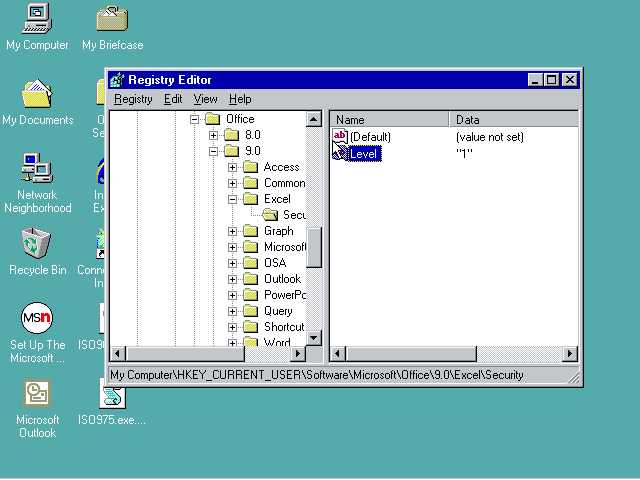Expand the Microsoft key under 9.0
Image resolution: width=640 pixels, height=480 pixels.
point(232,247)
